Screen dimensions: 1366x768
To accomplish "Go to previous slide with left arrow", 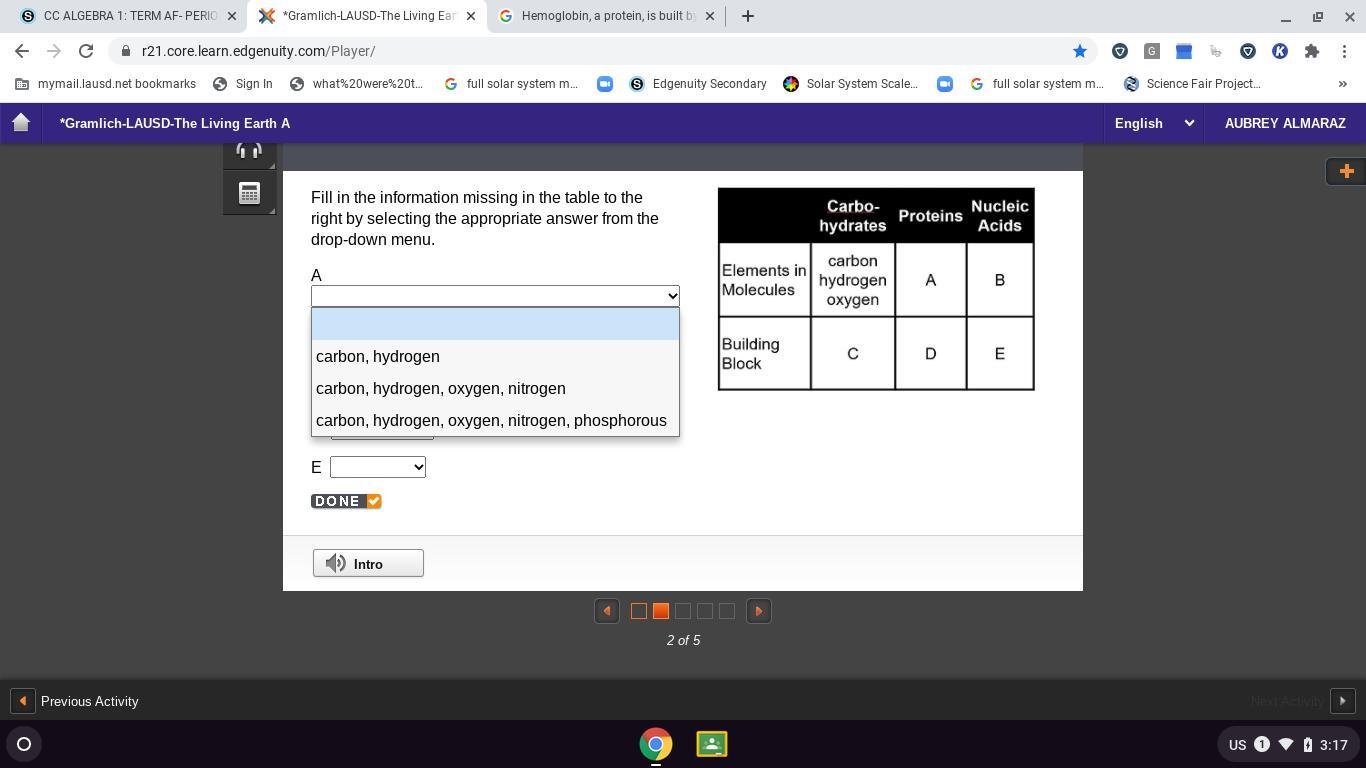I will tap(607, 611).
